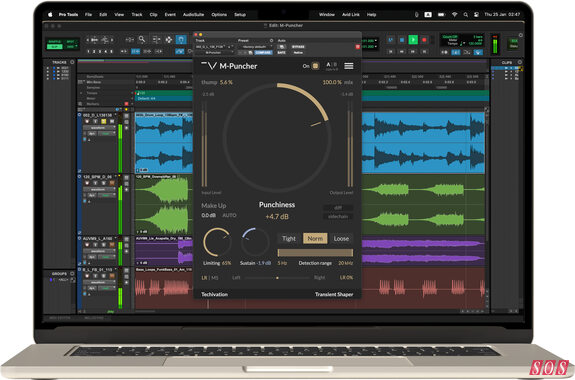Enable record on the 120_BPM_D_06 track

pos(87,183)
